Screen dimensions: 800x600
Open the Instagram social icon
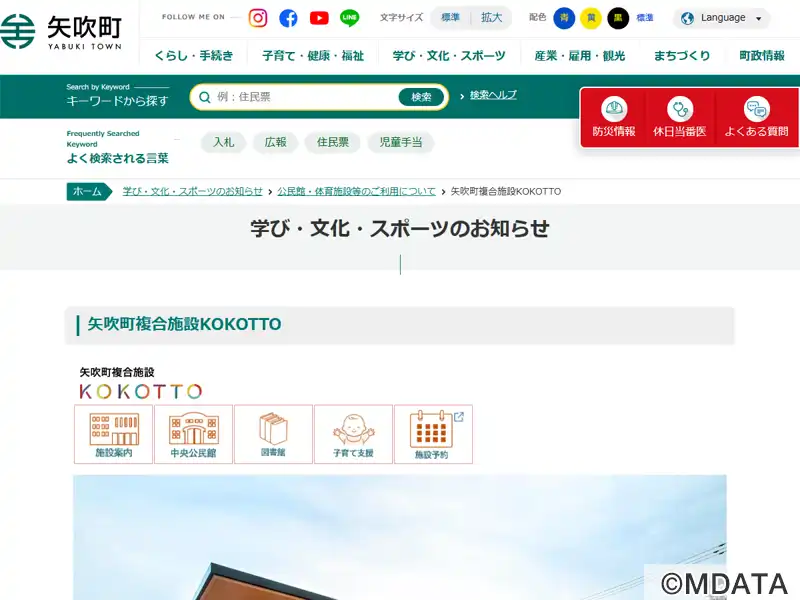(x=258, y=18)
